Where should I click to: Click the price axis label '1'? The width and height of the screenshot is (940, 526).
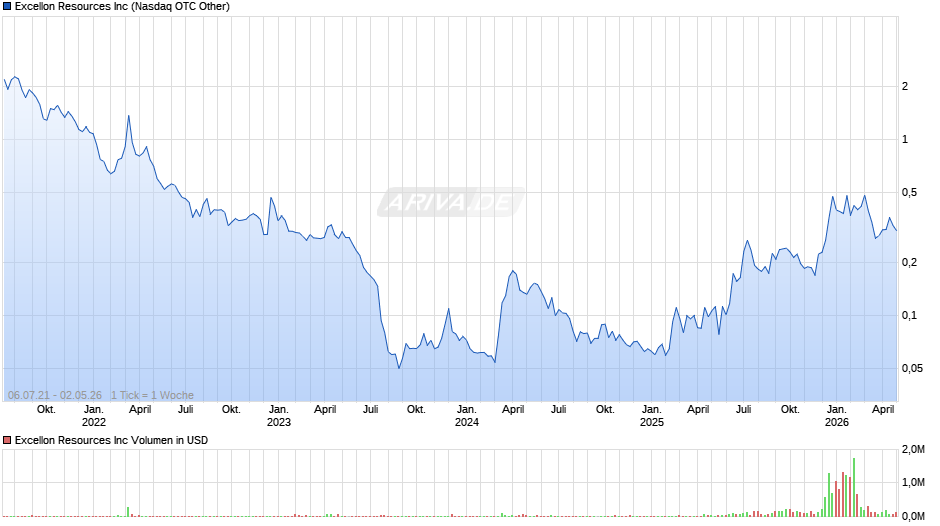point(905,139)
